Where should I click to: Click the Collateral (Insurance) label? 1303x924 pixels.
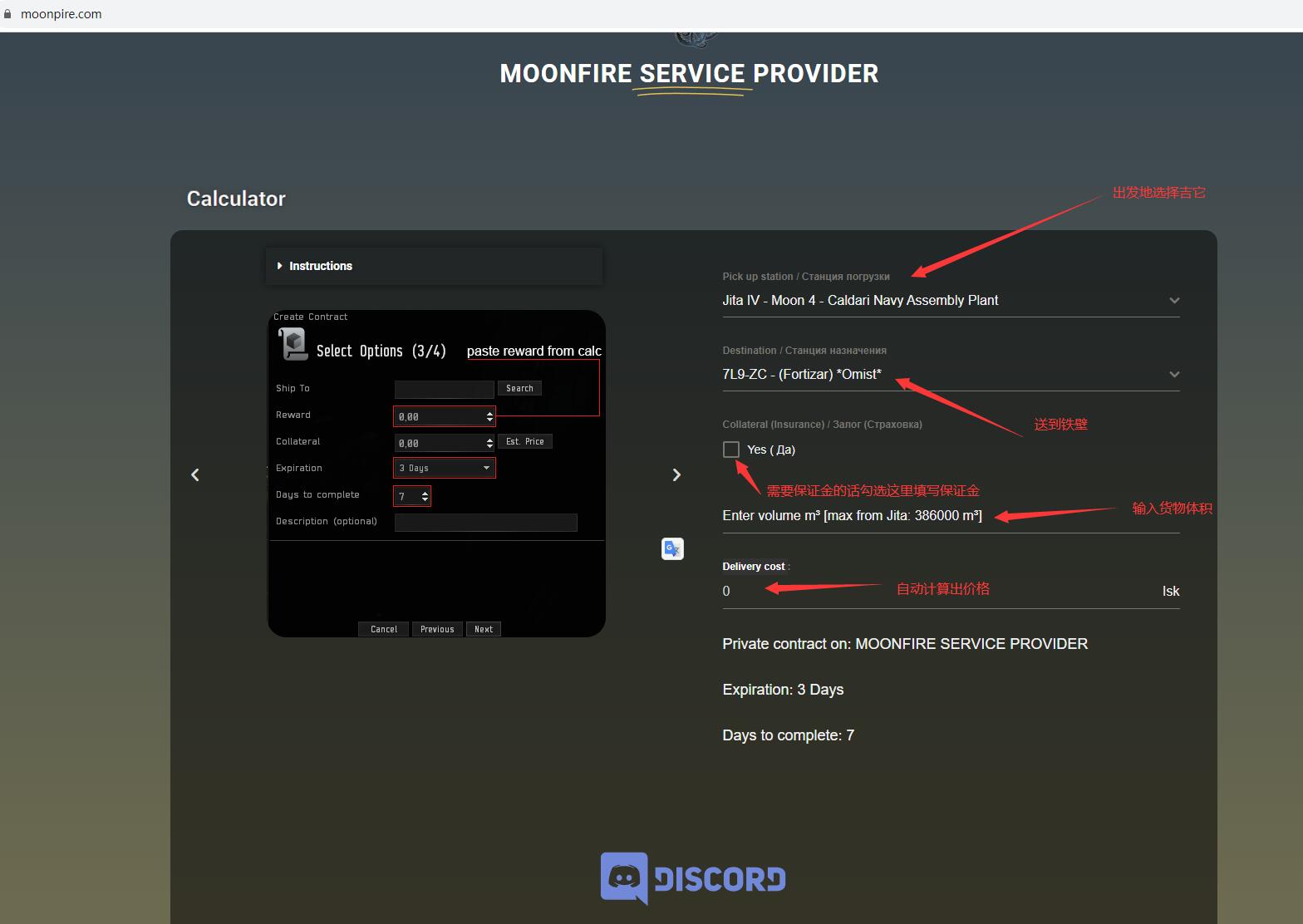coord(822,425)
